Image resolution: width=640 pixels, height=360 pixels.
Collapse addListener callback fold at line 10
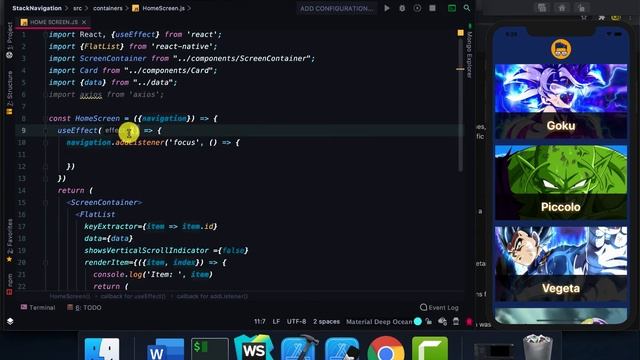pyautogui.click(x=45, y=142)
